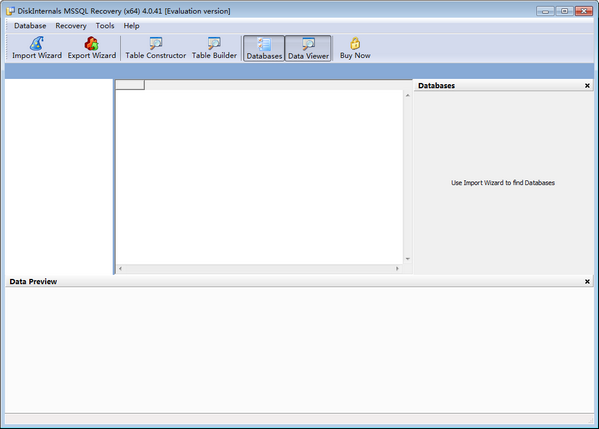Click the vertical scrollbar down arrow
This screenshot has height=429, width=599.
[x=408, y=259]
